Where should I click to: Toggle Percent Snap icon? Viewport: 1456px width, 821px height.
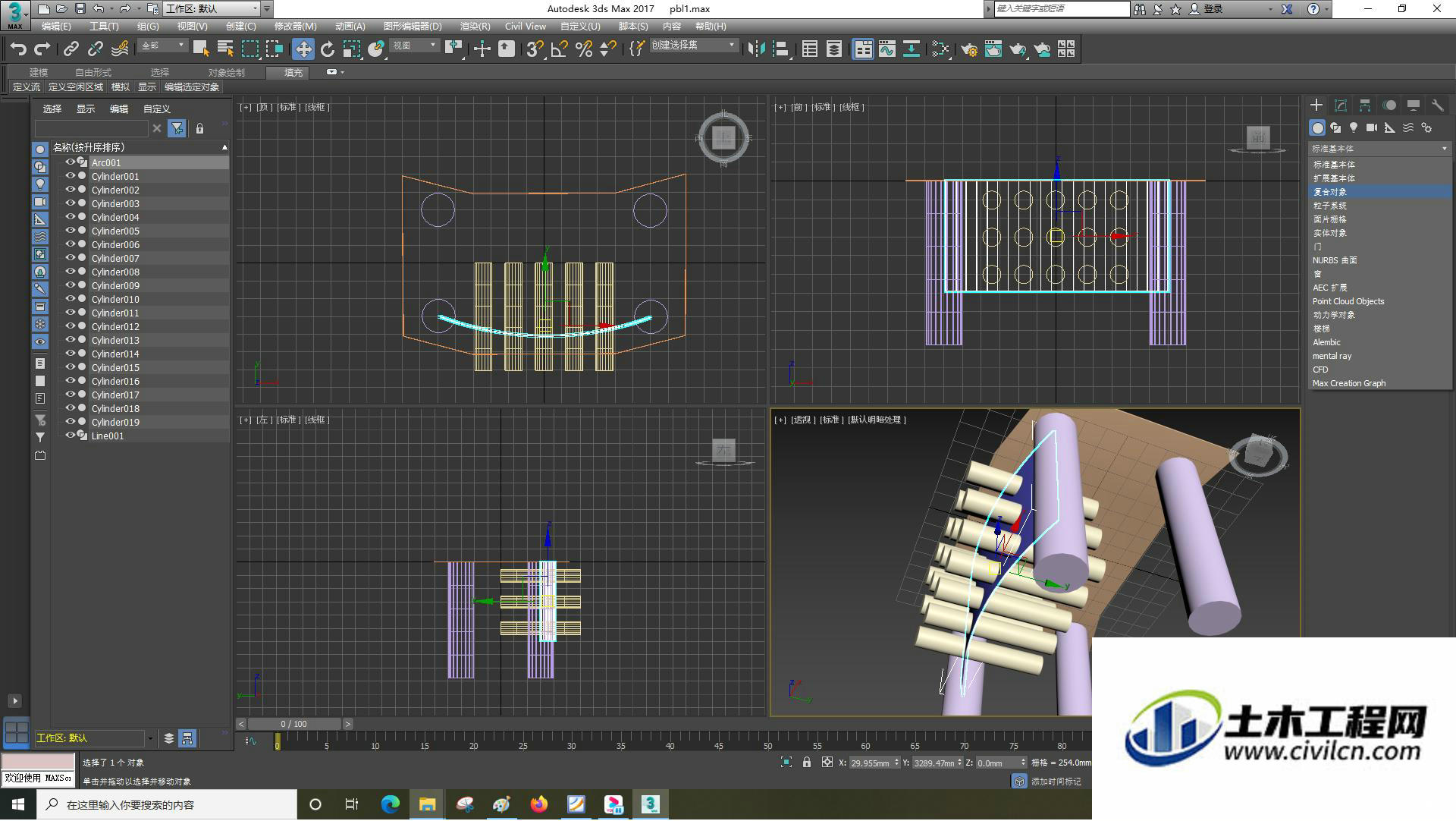pyautogui.click(x=584, y=49)
